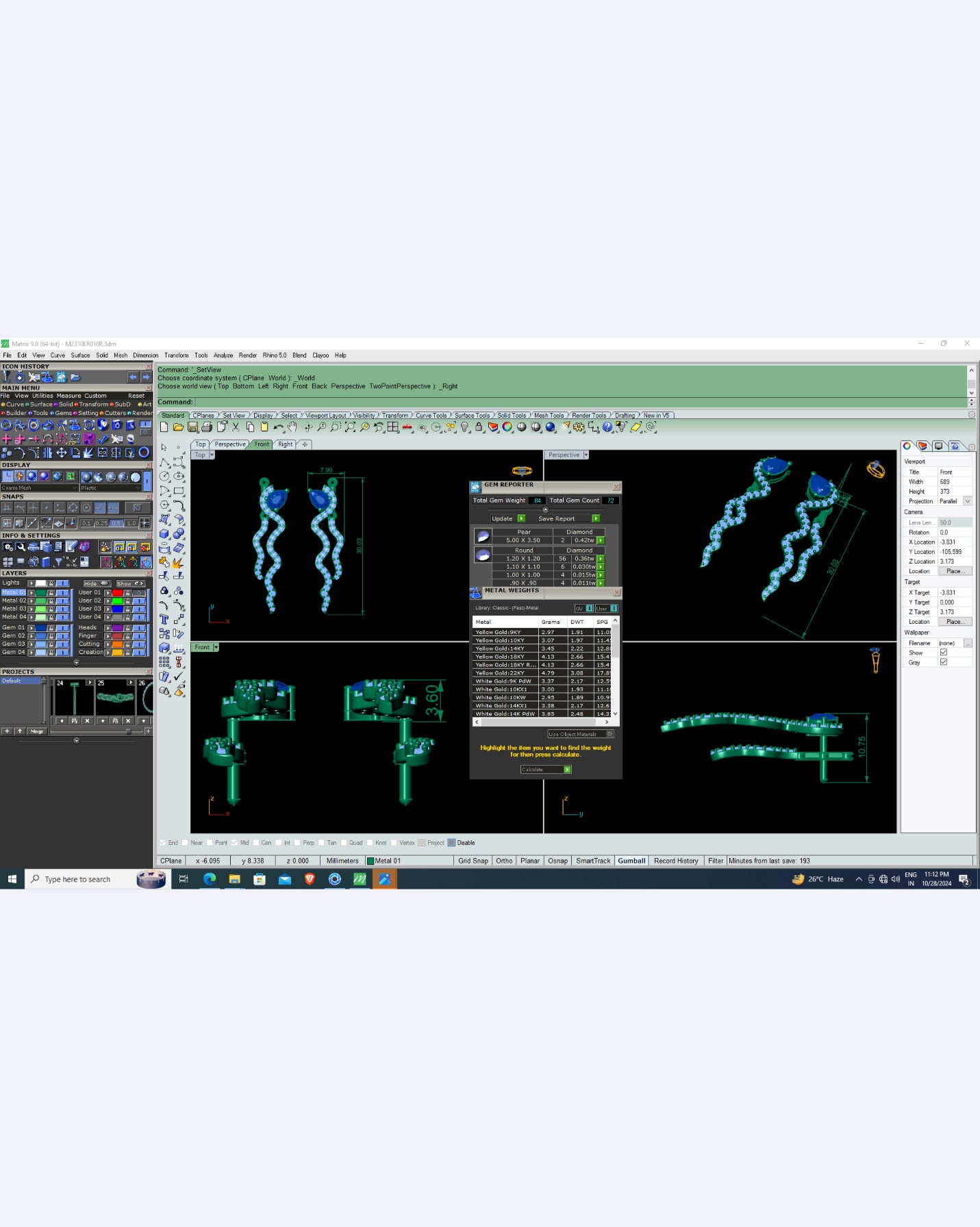The image size is (980, 1227).
Task: Select the Text object tool
Action: click(x=164, y=619)
